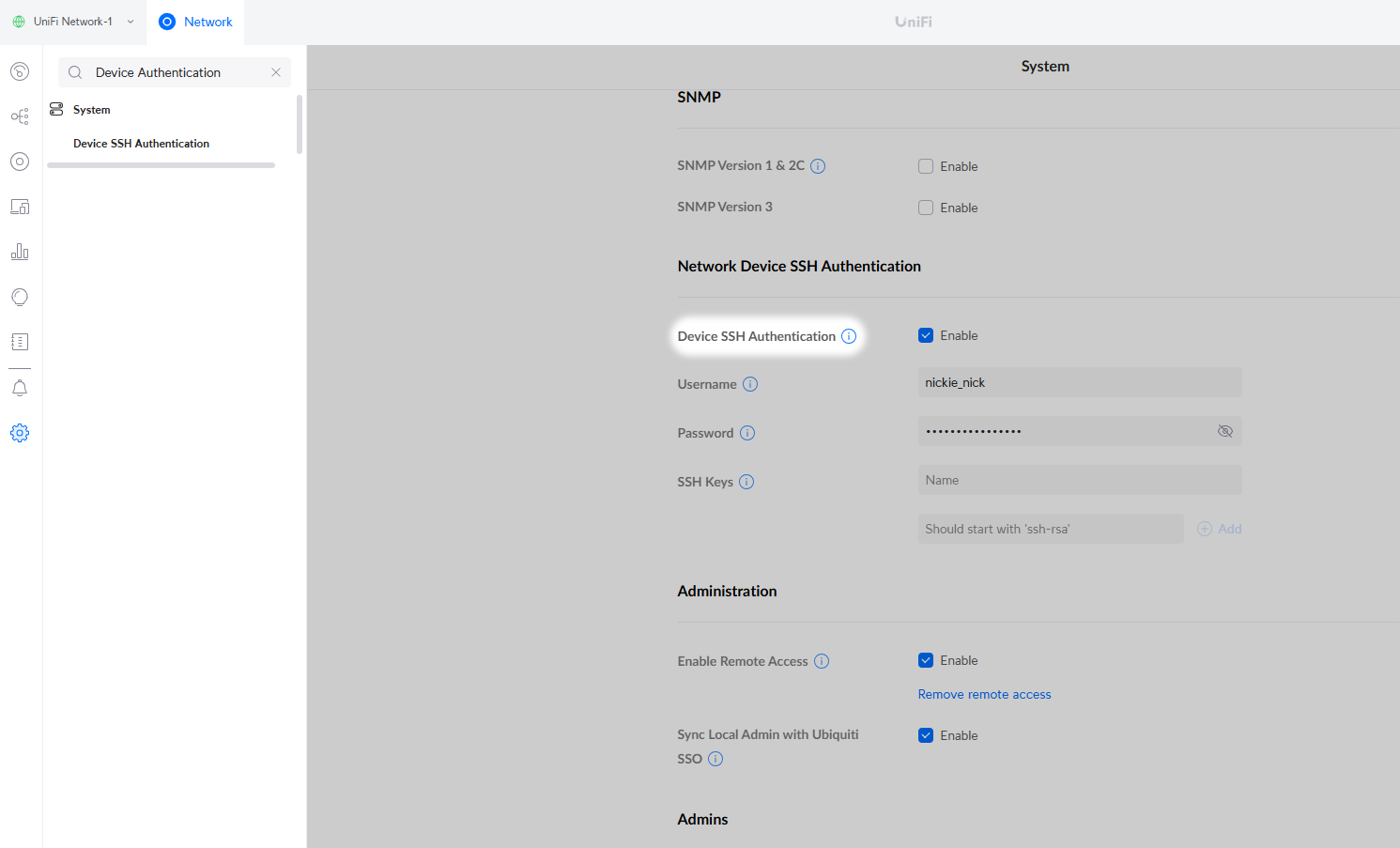The image size is (1400, 848).
Task: Open the System Log list icon
Action: (x=20, y=342)
